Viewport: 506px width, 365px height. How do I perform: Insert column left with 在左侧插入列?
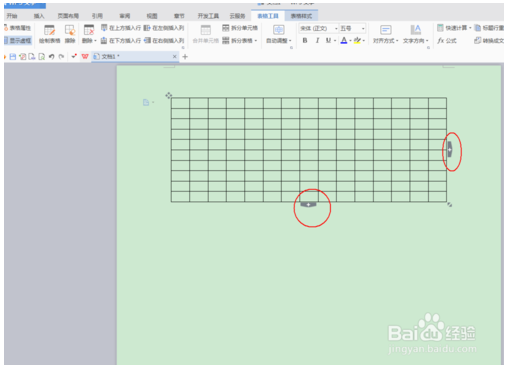point(164,28)
